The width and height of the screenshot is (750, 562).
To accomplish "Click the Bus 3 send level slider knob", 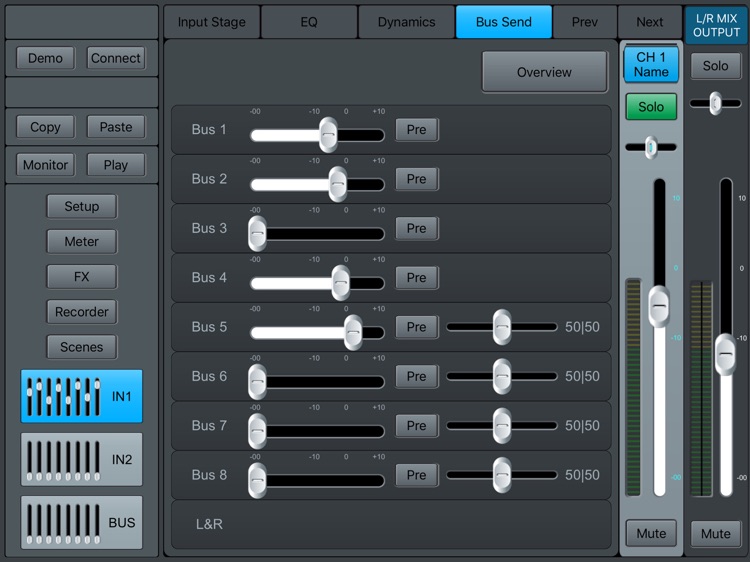I will coord(257,233).
